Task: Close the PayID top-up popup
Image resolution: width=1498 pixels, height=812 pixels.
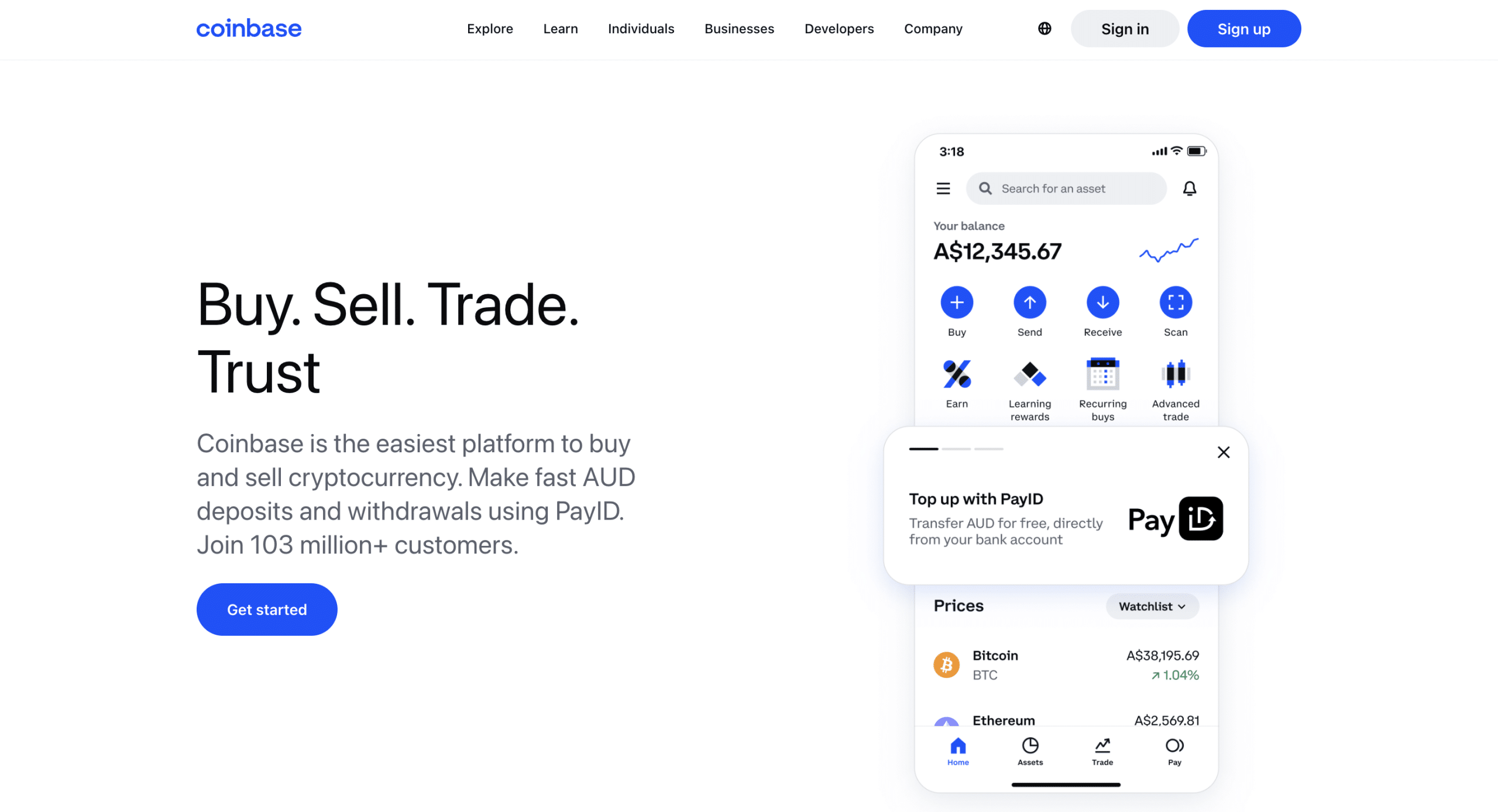Action: point(1223,452)
